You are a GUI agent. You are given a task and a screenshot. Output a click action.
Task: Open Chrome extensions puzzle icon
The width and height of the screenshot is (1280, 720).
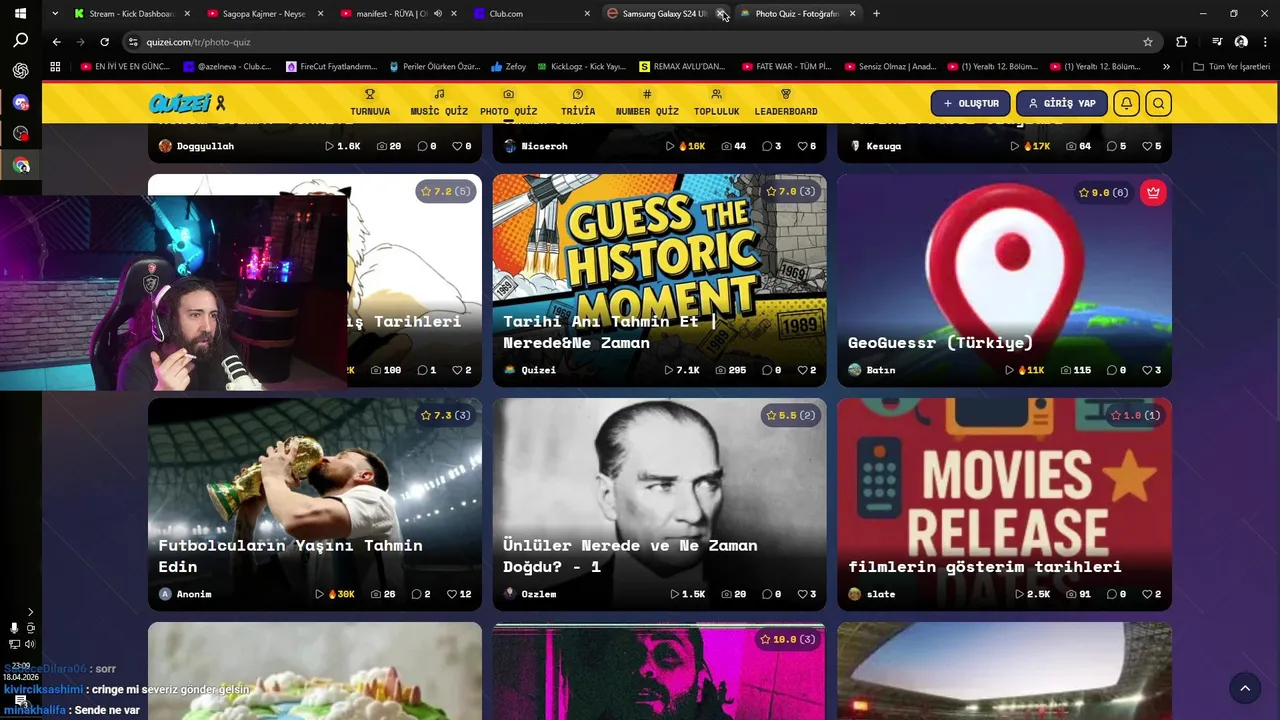coord(1182,42)
